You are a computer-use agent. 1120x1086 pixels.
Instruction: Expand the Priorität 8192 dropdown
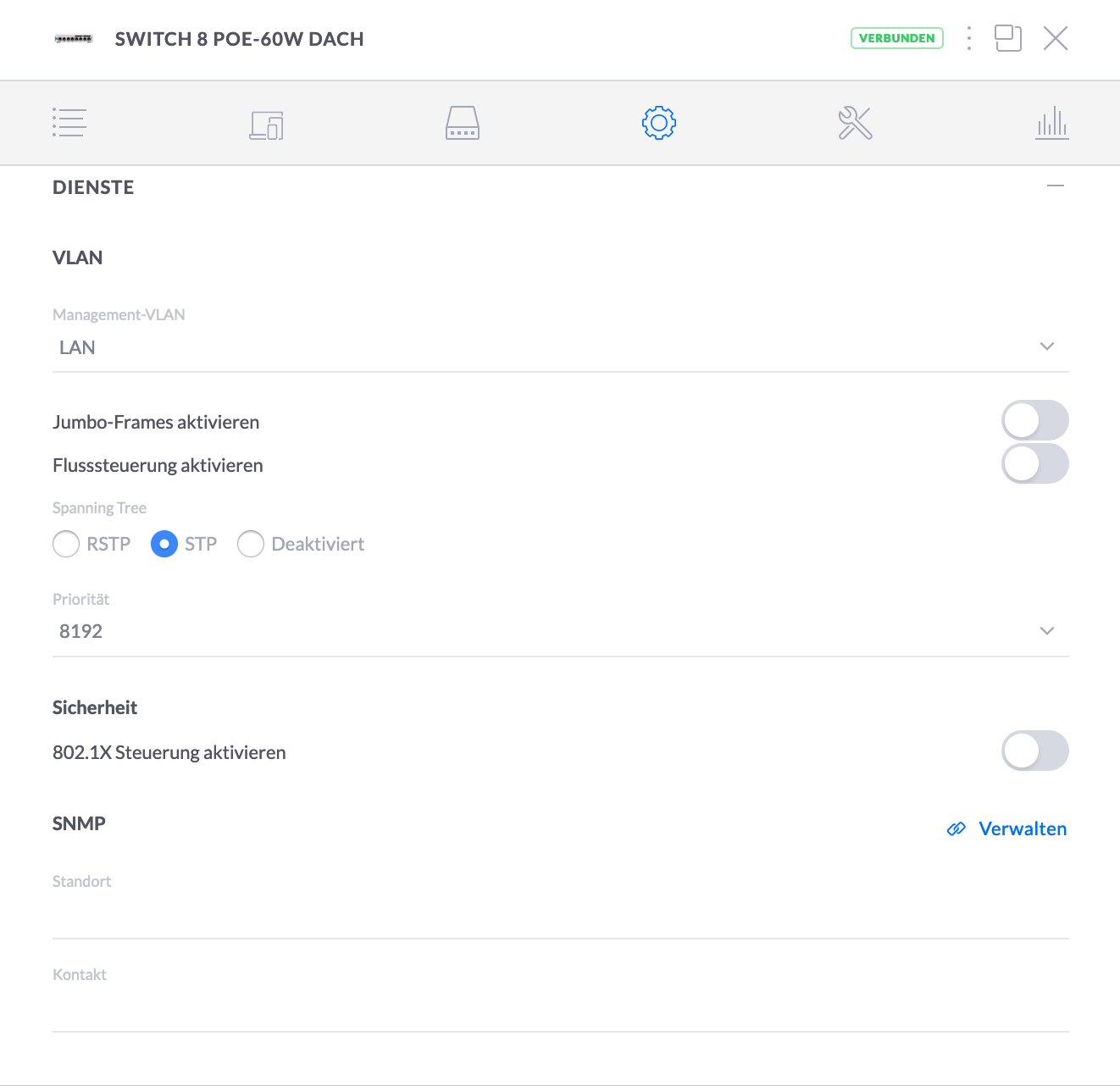pos(561,631)
